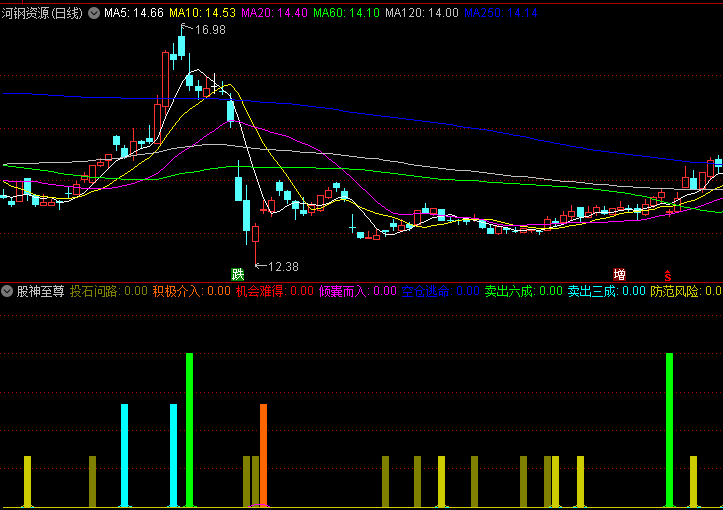Click the green 跌 marker icon

point(237,275)
